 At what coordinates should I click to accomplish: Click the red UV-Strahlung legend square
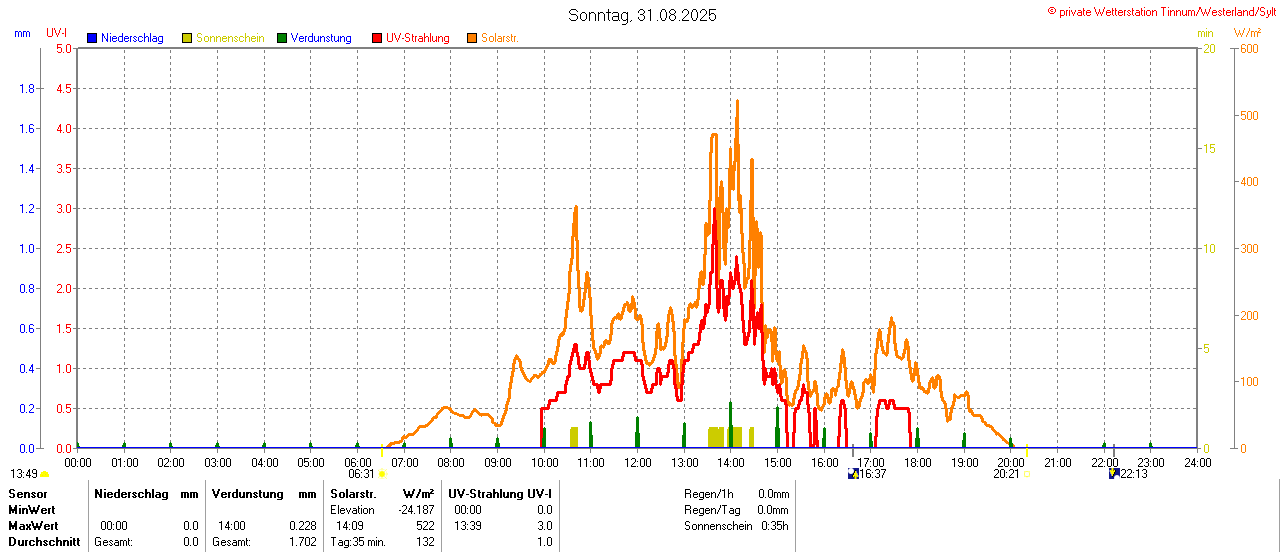[377, 38]
